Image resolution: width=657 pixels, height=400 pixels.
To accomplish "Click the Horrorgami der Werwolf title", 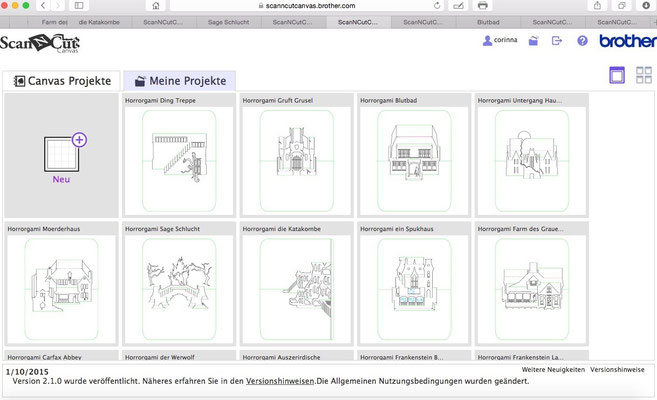I will [x=160, y=357].
